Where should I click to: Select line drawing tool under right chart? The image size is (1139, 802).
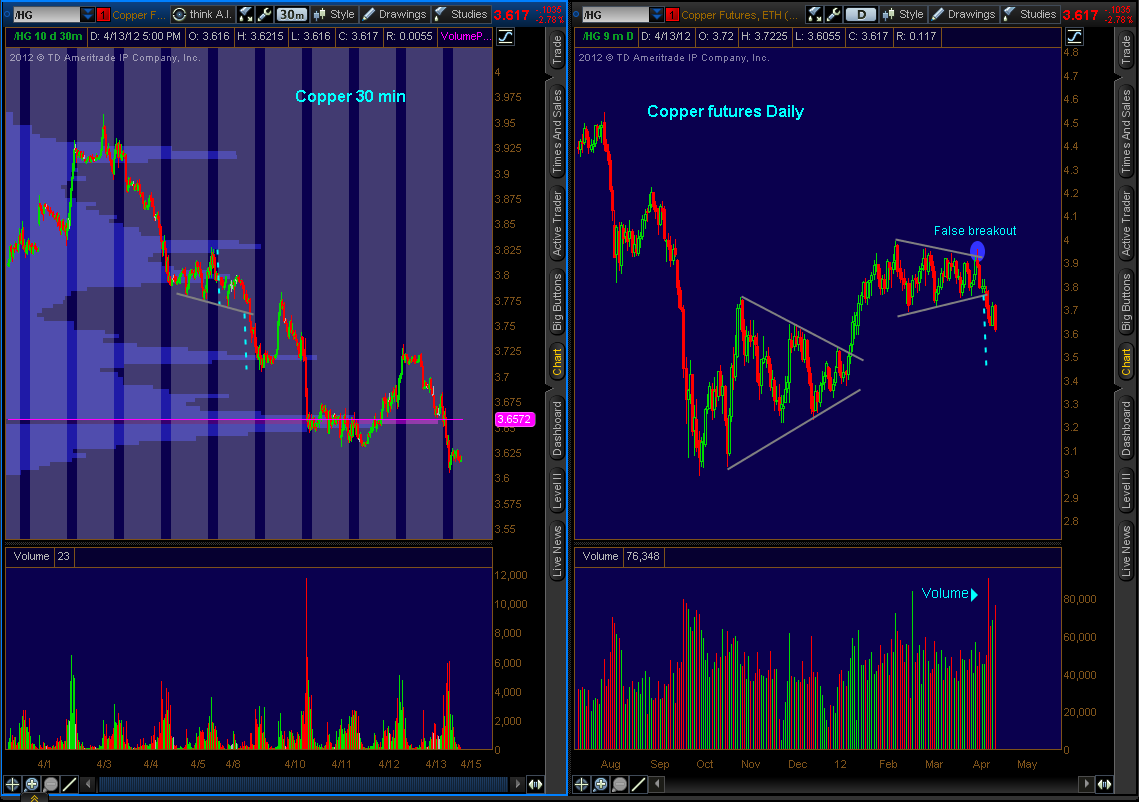point(639,784)
